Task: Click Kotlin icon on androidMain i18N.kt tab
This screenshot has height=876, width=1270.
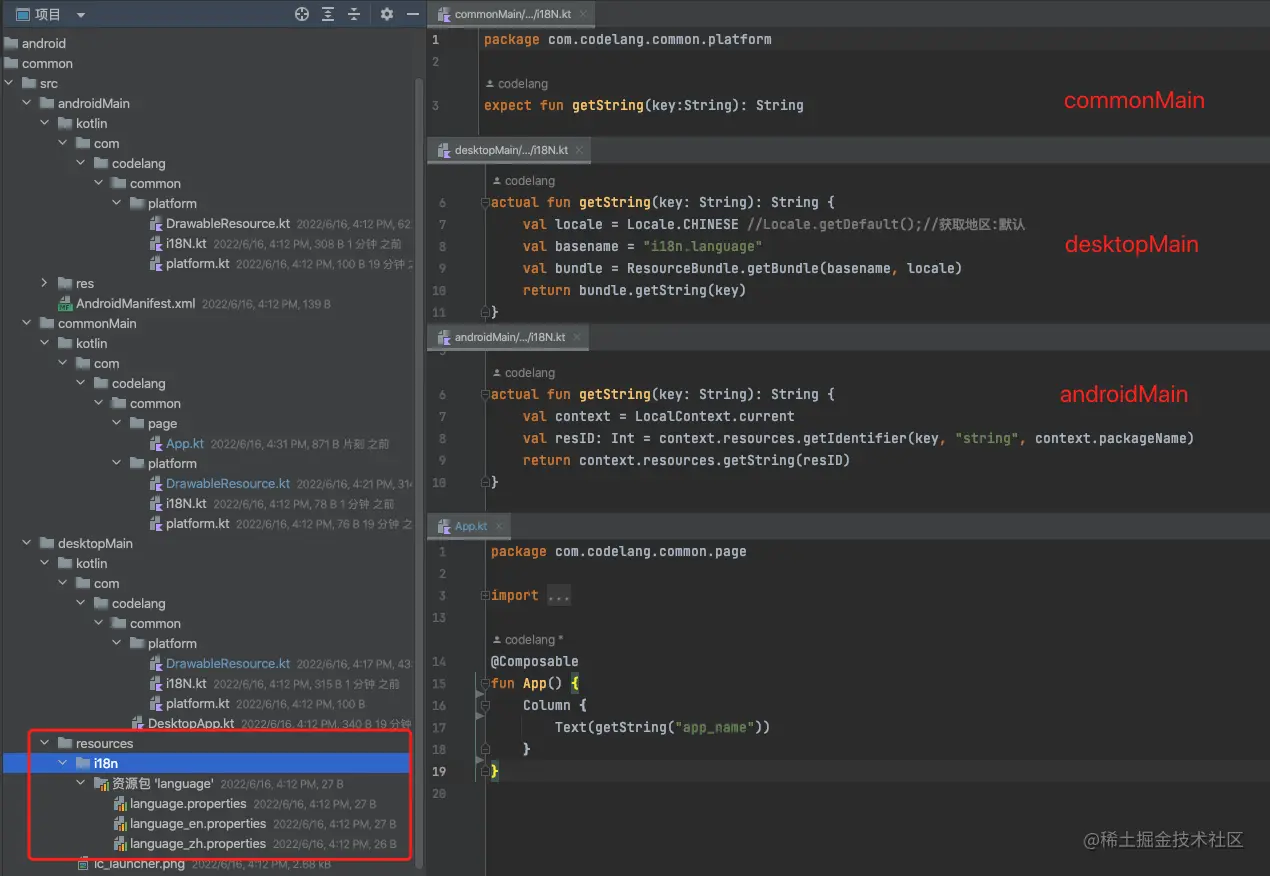Action: 445,338
